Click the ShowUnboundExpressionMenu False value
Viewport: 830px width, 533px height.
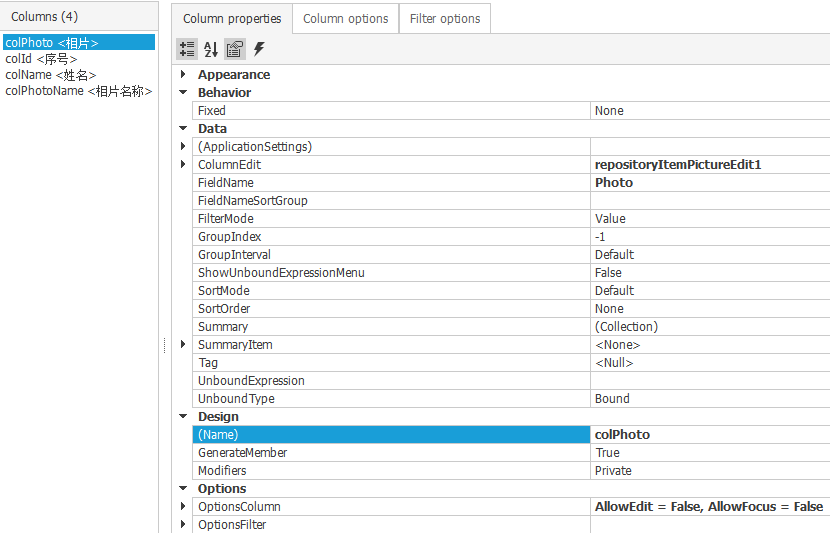coord(709,273)
